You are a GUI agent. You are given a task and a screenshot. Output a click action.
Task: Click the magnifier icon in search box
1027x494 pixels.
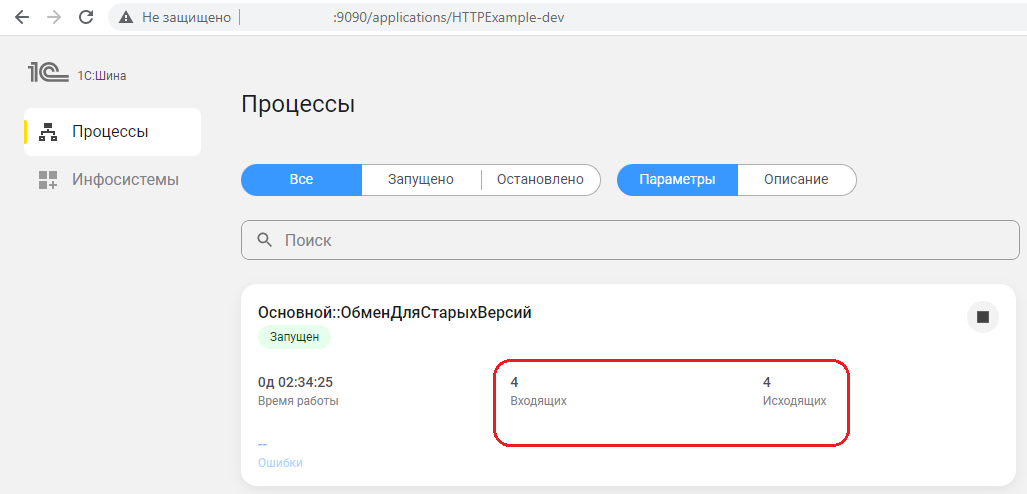pos(265,240)
